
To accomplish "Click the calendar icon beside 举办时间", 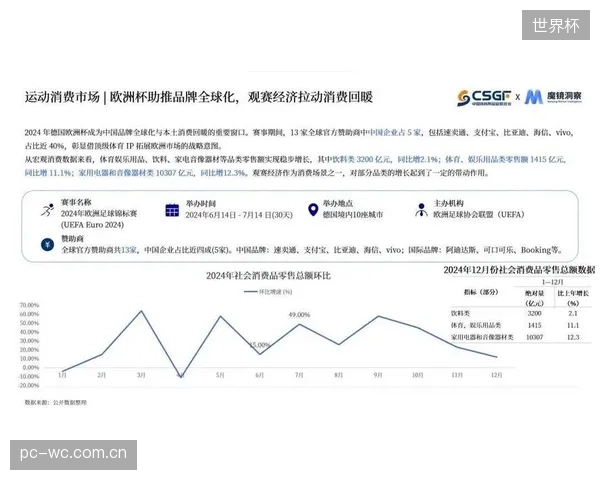I will 172,210.
